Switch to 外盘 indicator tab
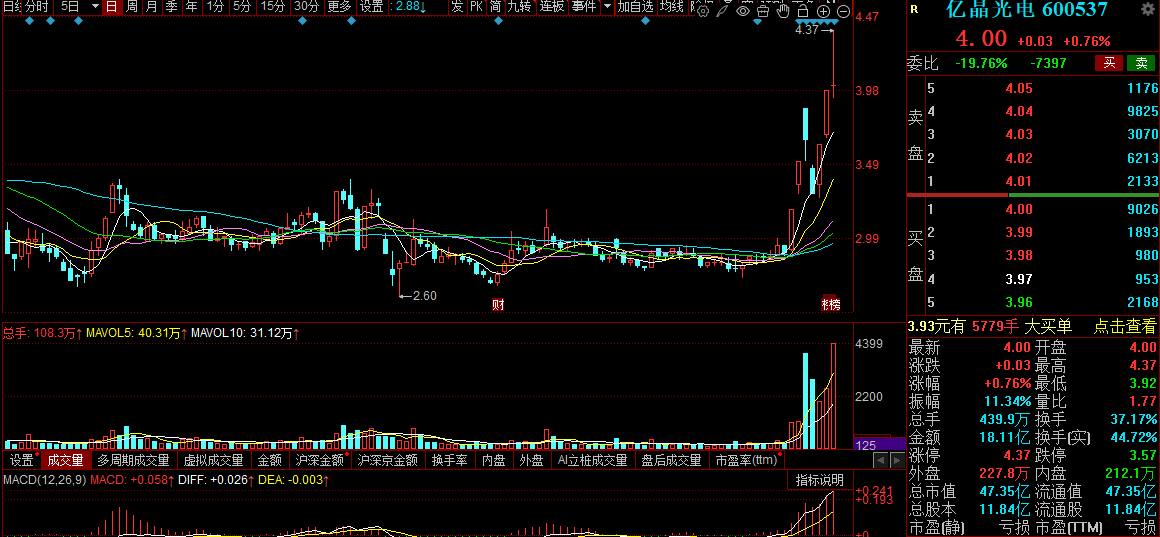Viewport: 1160px width, 537px height. (x=531, y=460)
